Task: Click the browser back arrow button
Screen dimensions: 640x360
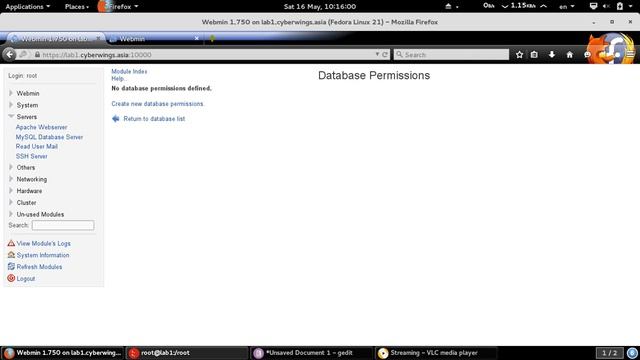Action: [10, 54]
